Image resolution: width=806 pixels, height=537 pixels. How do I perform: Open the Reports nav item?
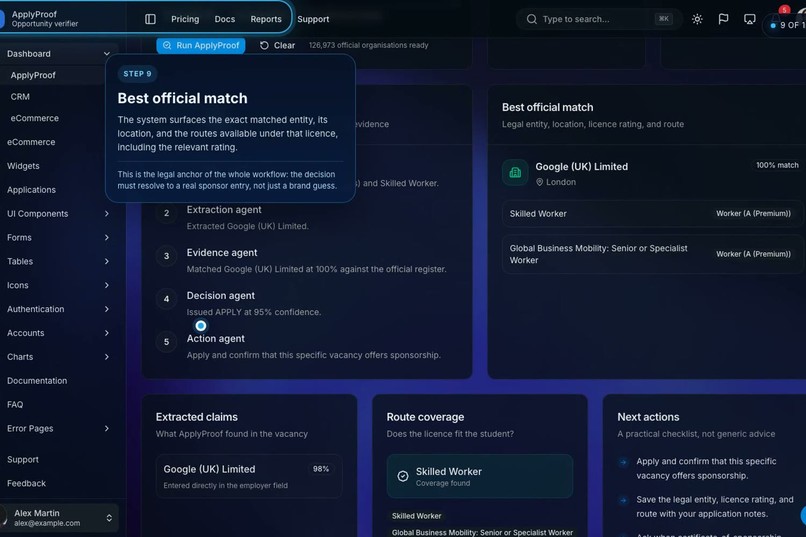(x=266, y=19)
